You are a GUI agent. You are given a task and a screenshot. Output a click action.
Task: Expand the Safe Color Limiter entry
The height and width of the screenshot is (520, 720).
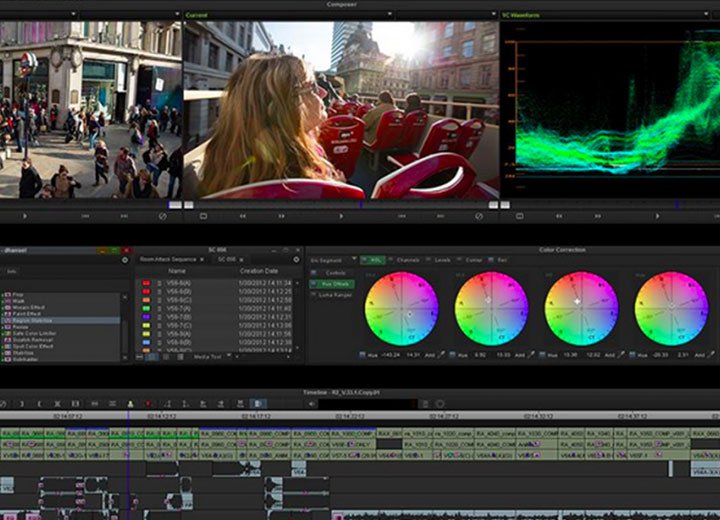click(x=2, y=333)
